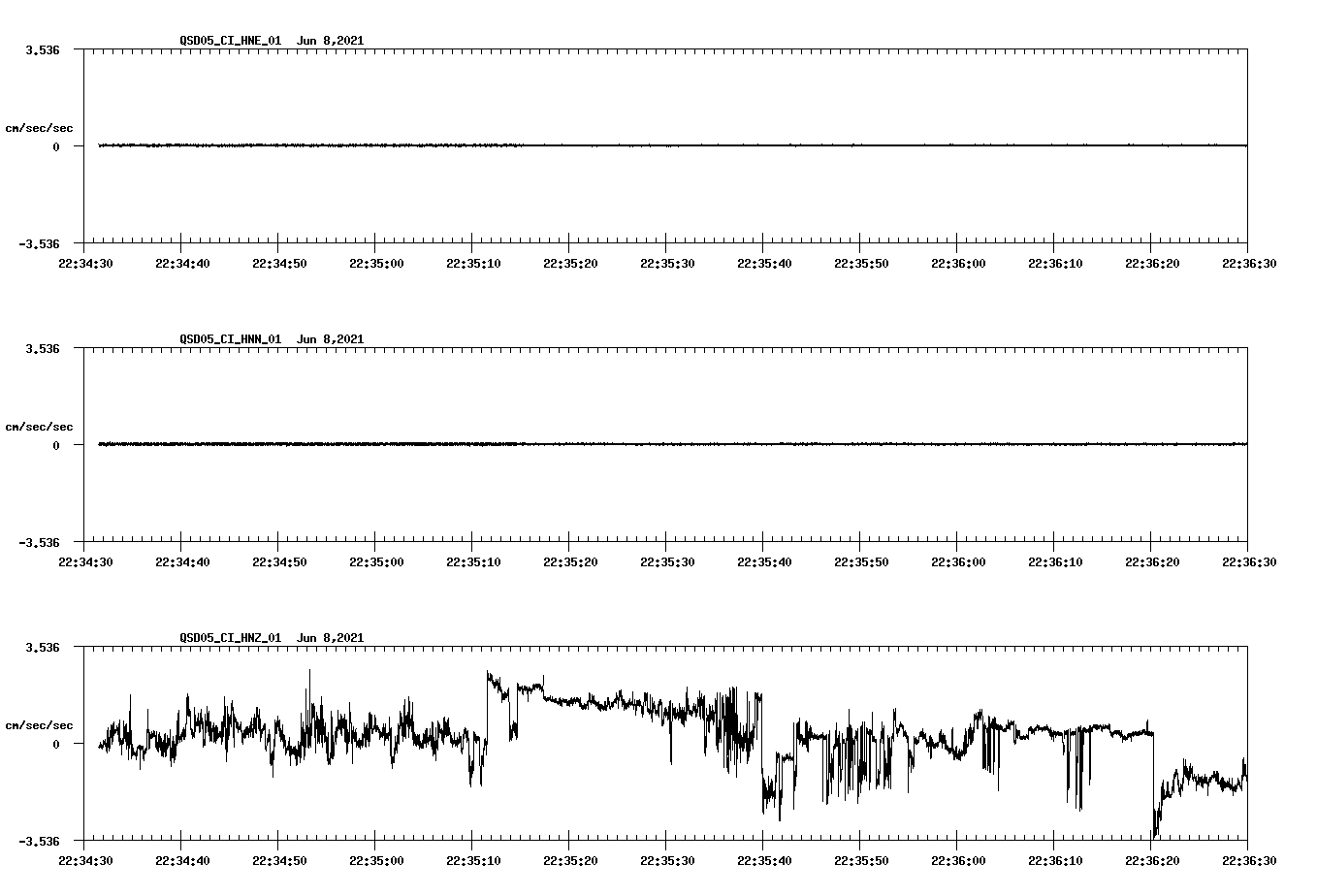Click the 3.536 upper limit on HNN plot

point(43,348)
